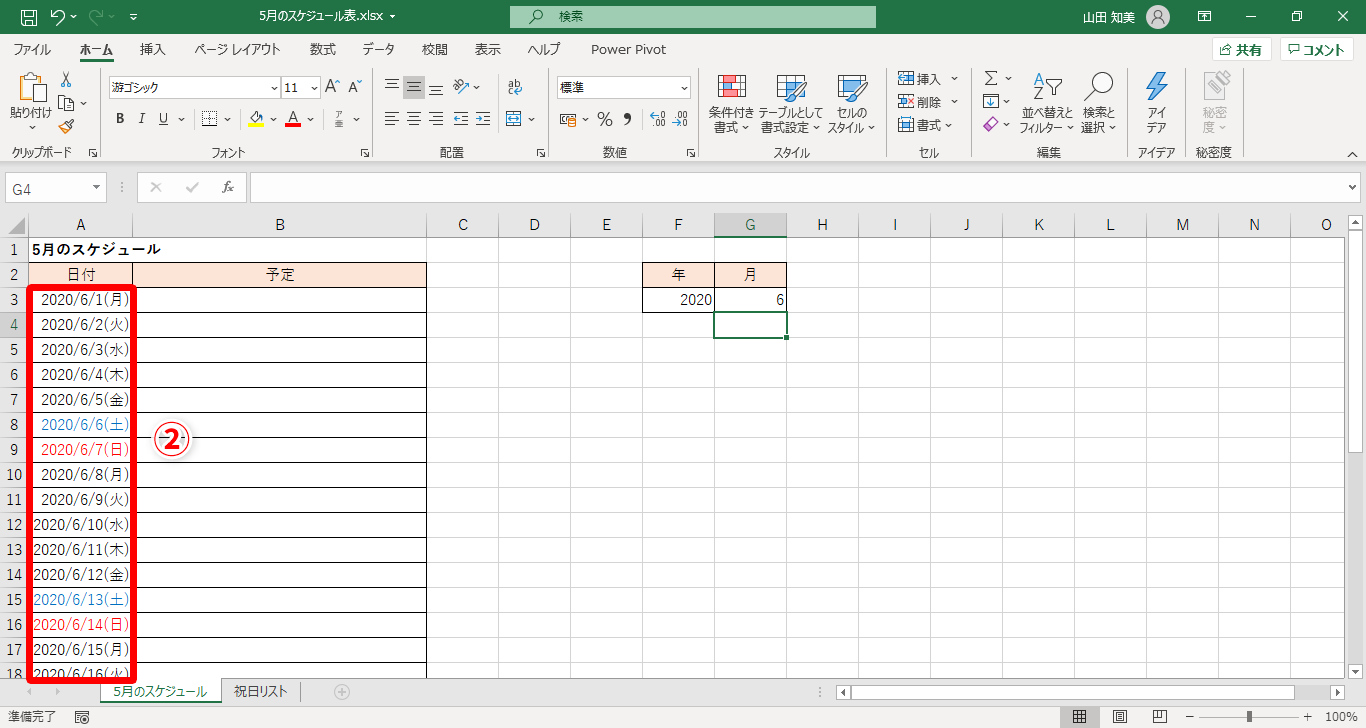
Task: Collapse the ribbon with the caret
Action: coord(1353,154)
